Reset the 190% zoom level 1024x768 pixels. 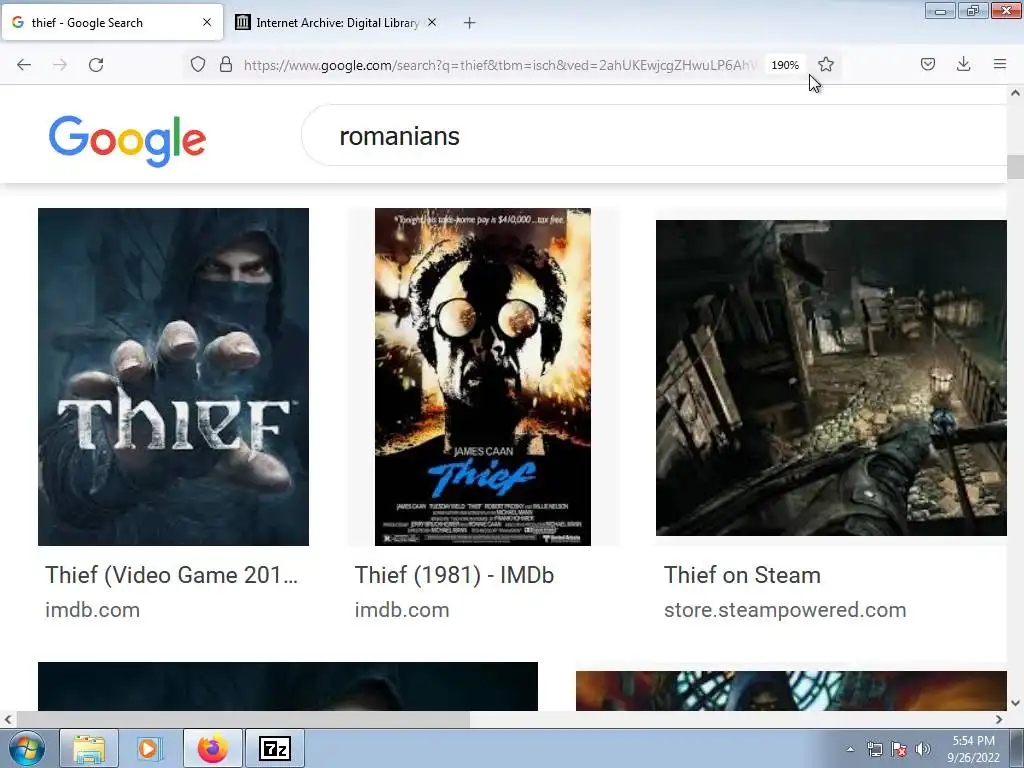(785, 65)
